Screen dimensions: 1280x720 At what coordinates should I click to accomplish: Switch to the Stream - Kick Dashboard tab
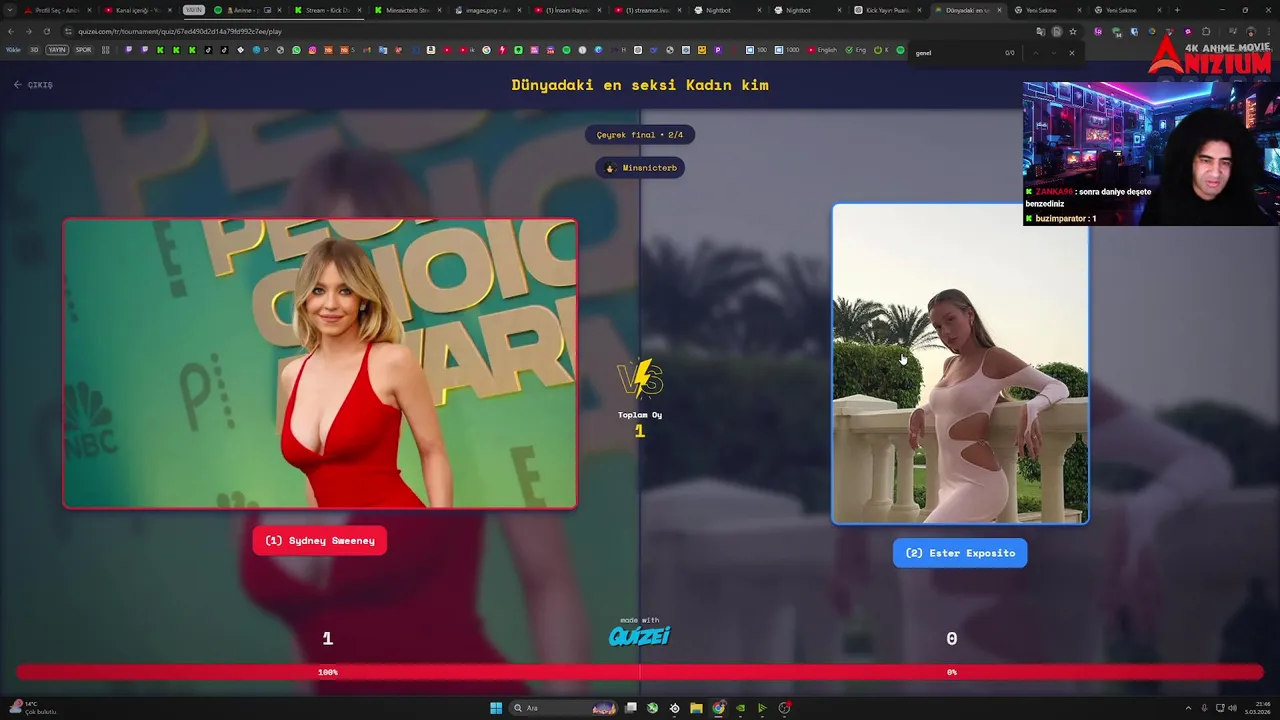click(327, 10)
